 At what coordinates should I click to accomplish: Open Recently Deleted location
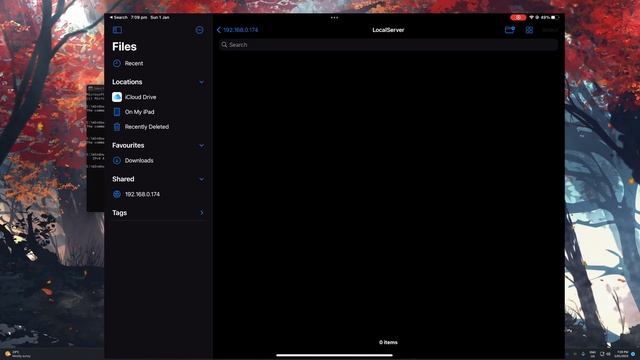141,127
